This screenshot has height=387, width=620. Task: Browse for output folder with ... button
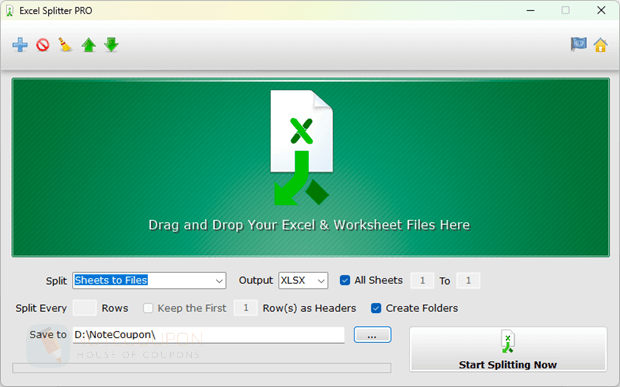coord(372,335)
